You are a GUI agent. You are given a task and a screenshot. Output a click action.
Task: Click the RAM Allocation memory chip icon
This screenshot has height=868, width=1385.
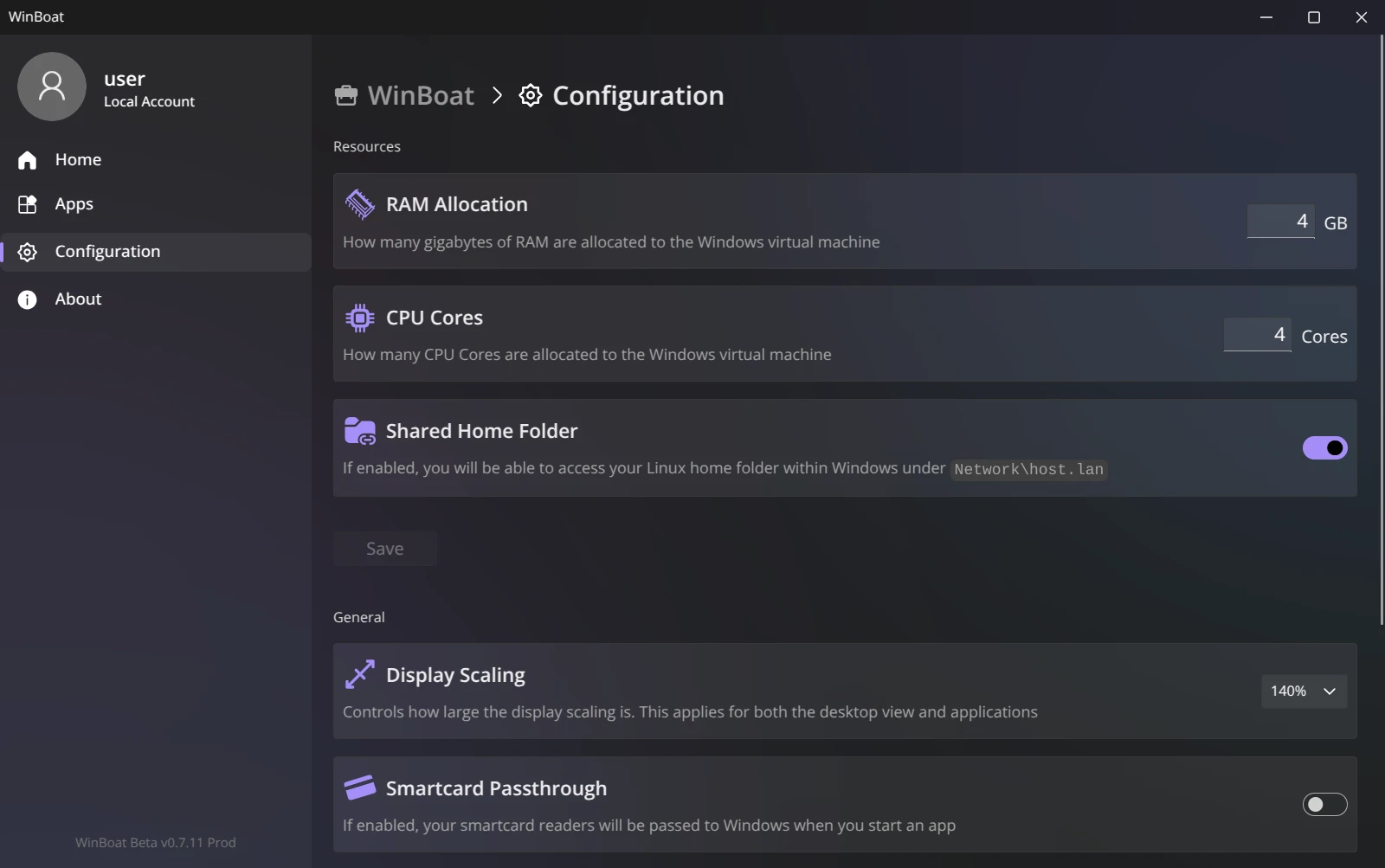click(359, 204)
